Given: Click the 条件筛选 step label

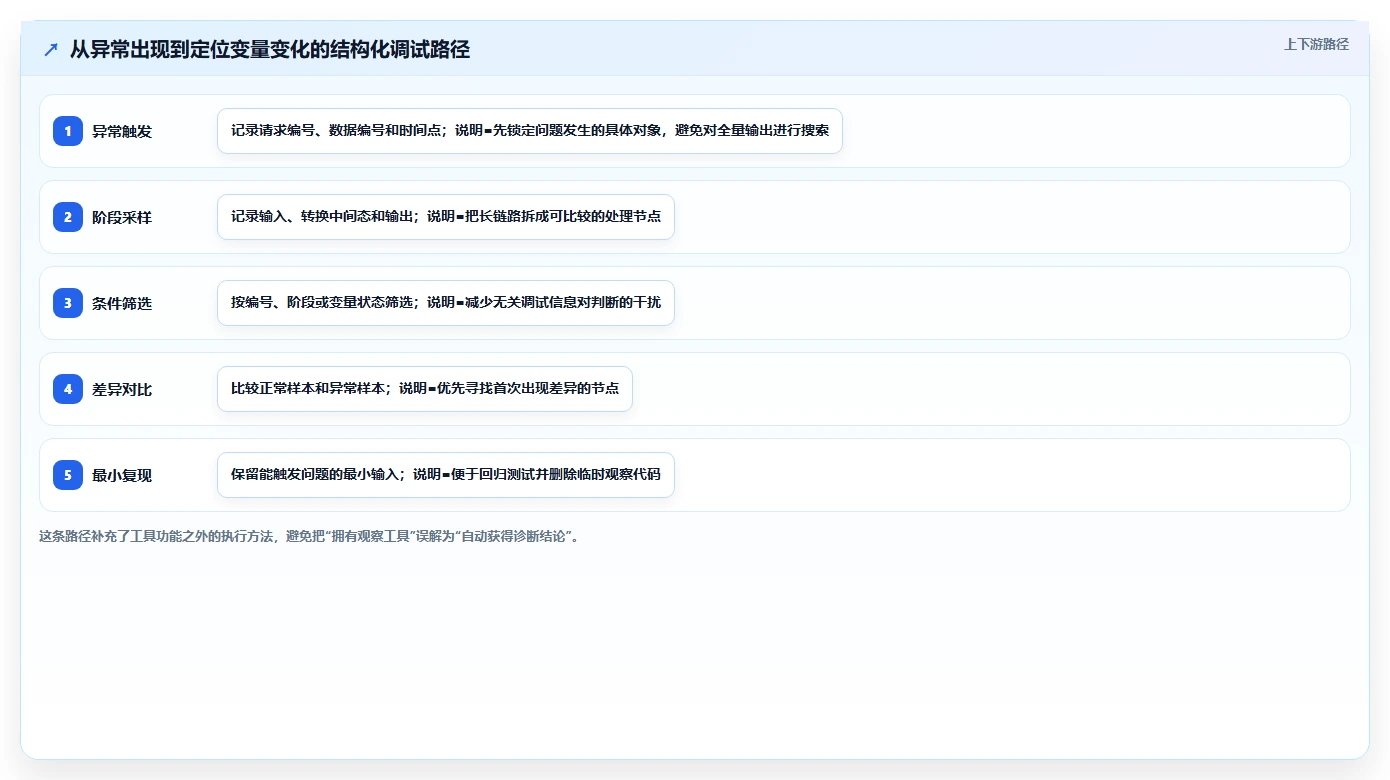Looking at the screenshot, I should click(x=122, y=303).
